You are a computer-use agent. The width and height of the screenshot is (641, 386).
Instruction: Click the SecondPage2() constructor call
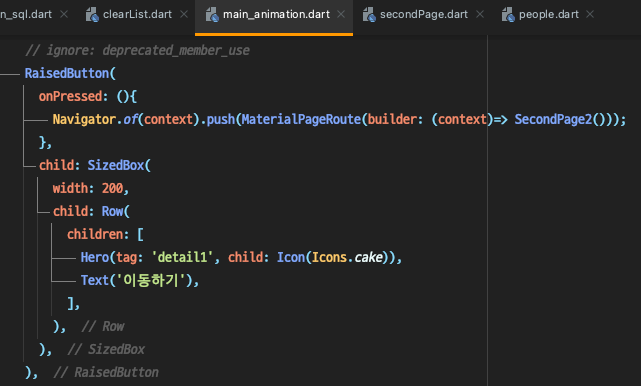click(x=560, y=119)
